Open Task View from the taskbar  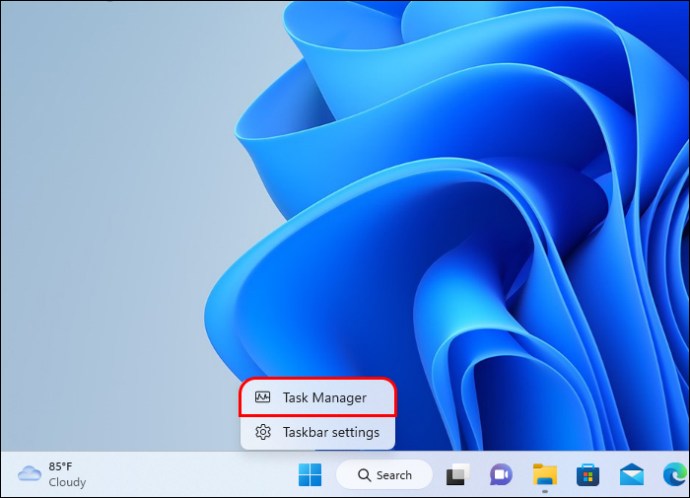pos(457,474)
